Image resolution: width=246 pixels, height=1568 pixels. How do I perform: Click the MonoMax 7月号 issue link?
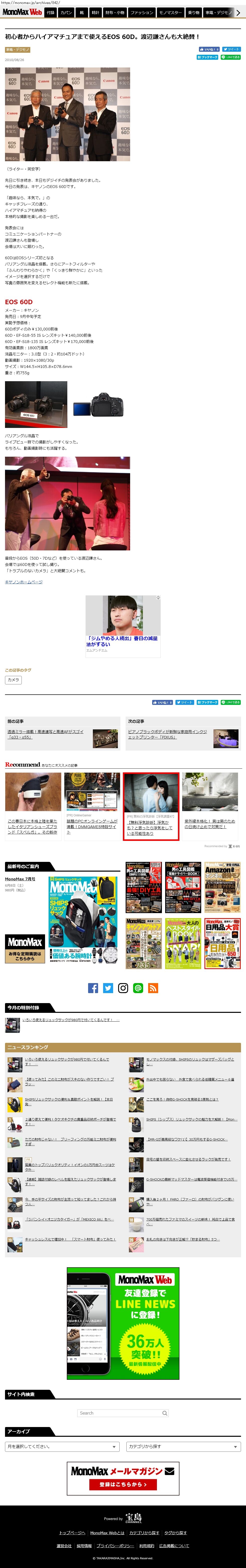pyautogui.click(x=20, y=879)
